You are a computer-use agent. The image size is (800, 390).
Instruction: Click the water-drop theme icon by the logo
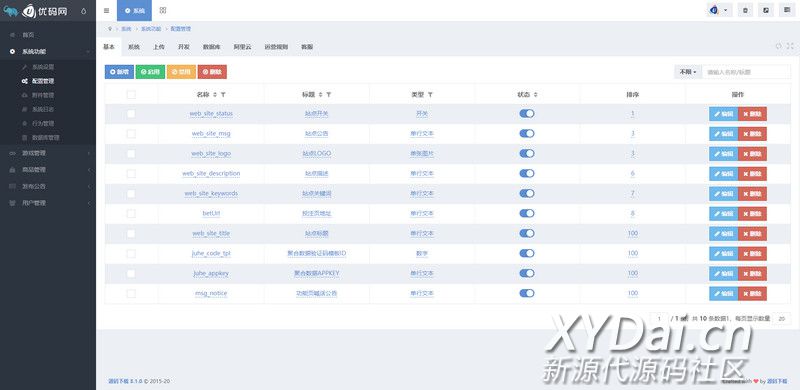click(84, 11)
